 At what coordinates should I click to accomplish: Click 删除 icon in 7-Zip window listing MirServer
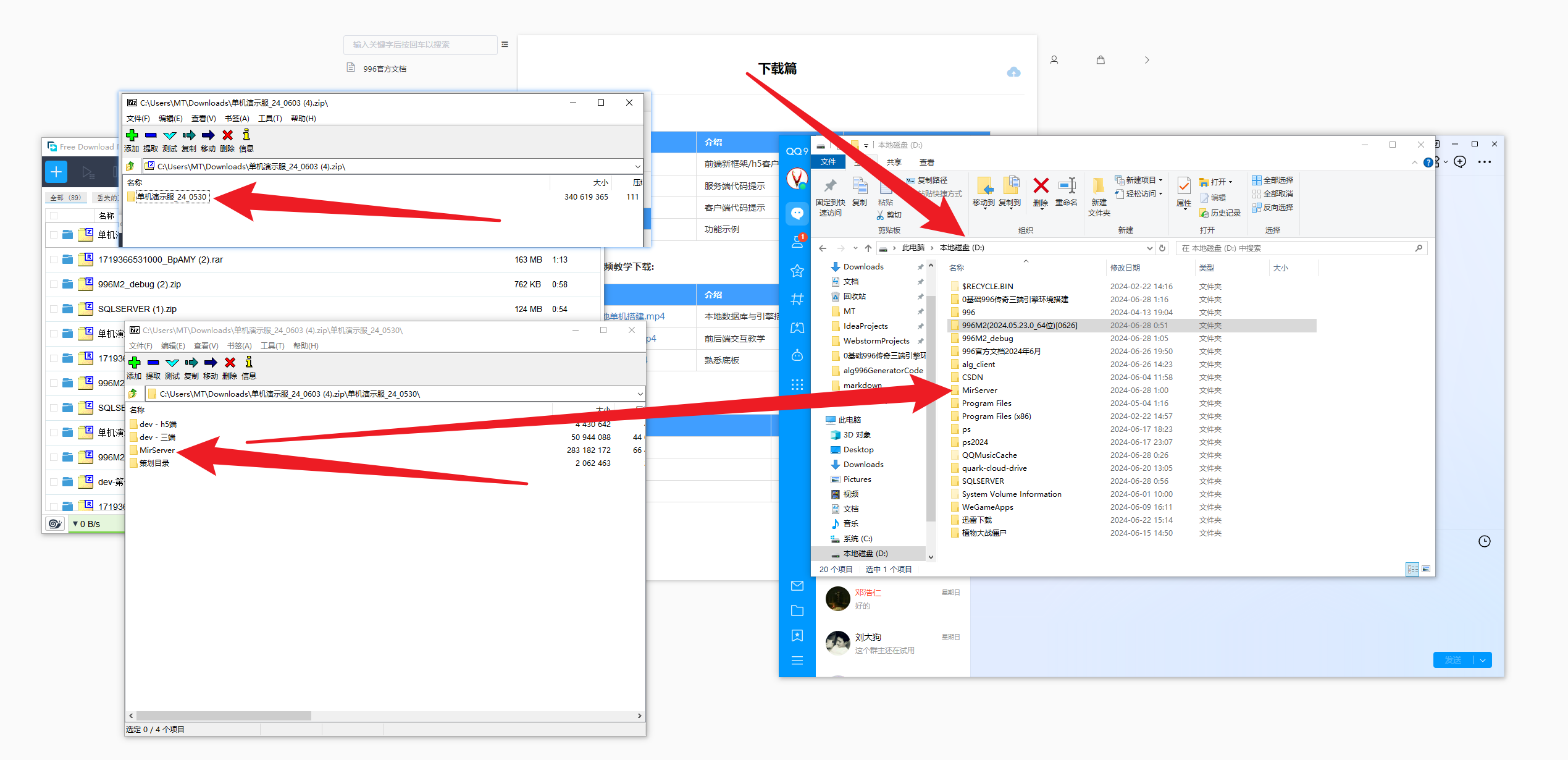230,363
